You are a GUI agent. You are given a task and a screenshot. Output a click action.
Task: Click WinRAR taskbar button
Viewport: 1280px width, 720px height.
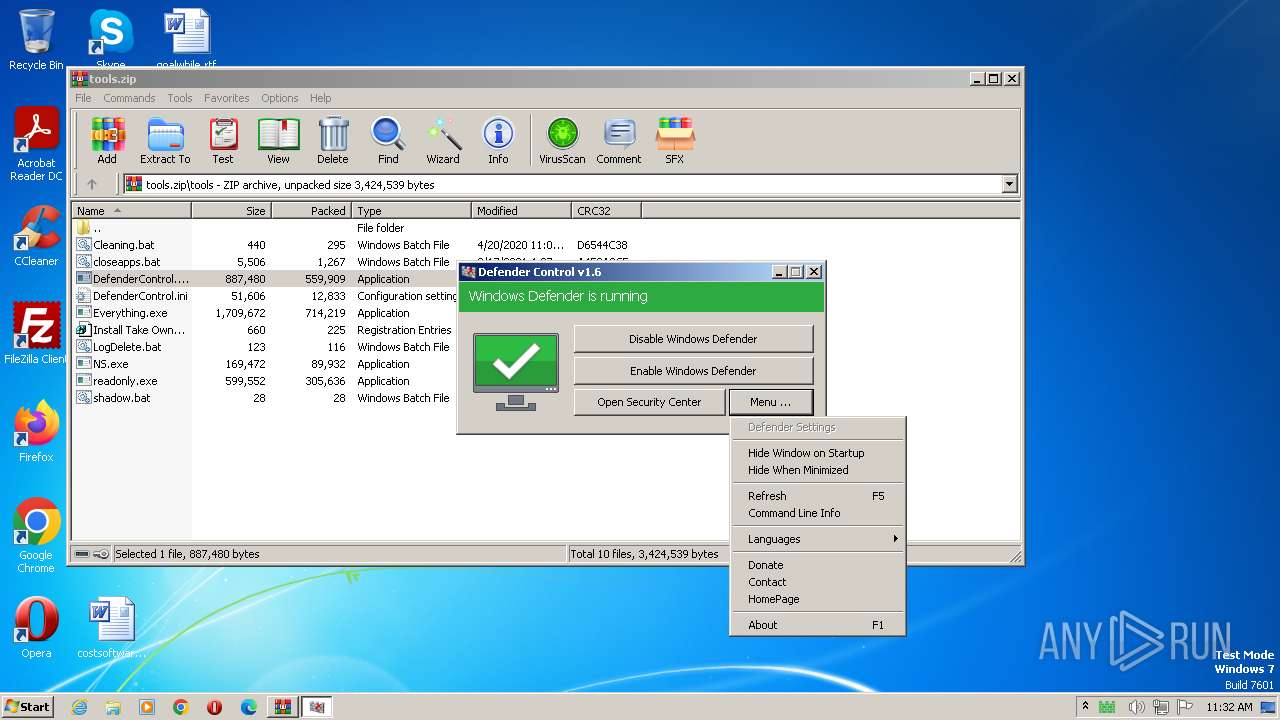[282, 707]
